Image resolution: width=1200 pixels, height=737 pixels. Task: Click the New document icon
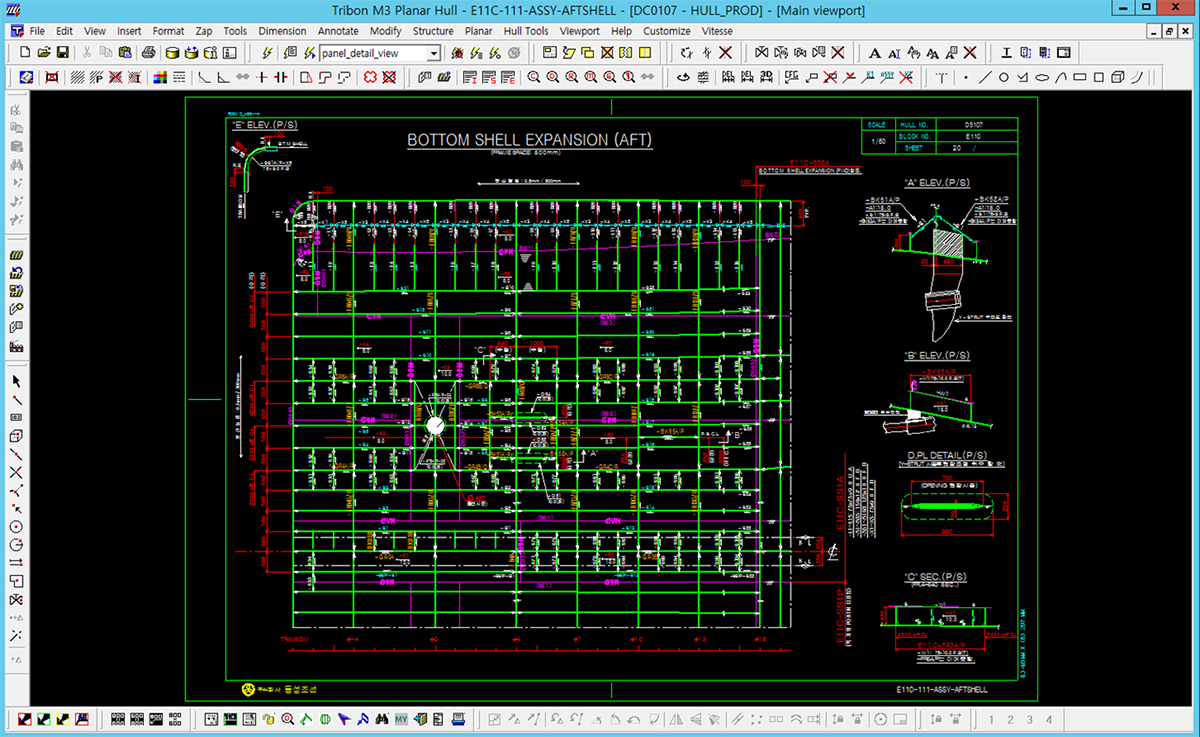tap(25, 53)
